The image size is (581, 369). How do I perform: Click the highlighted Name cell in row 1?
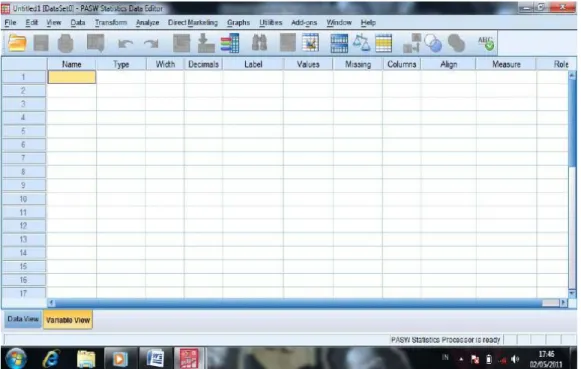[x=72, y=77]
